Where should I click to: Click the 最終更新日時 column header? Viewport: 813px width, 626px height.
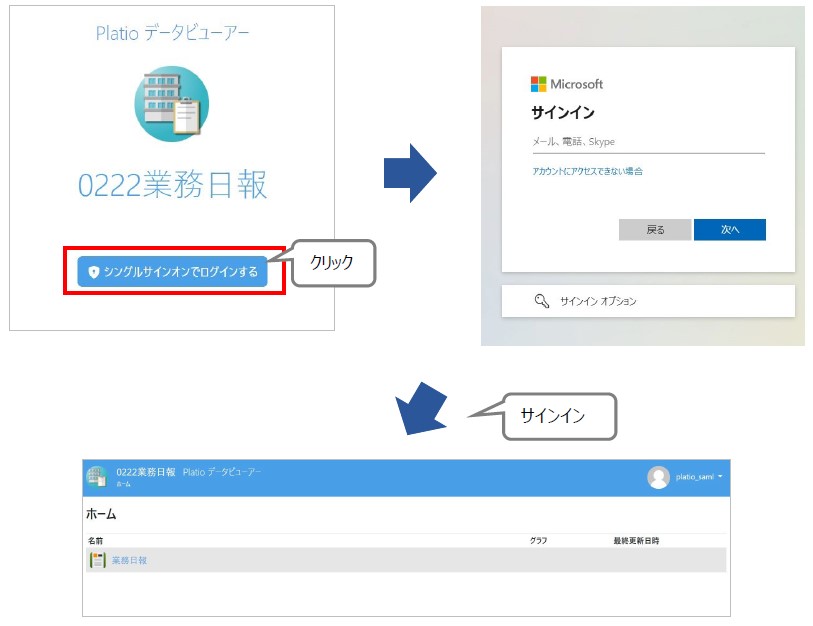click(636, 540)
